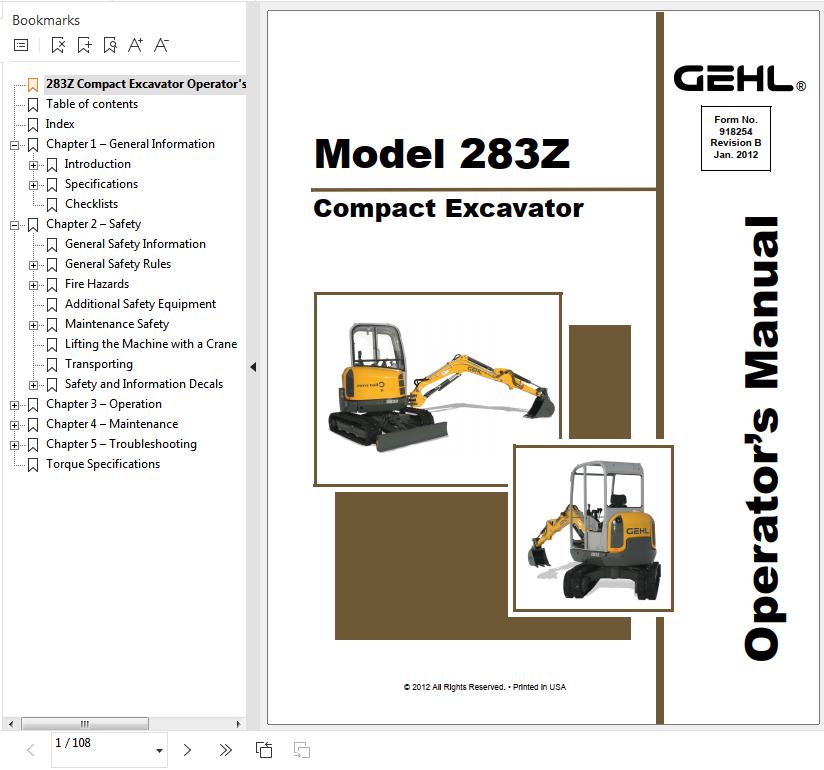Go to Chapter 1 – General Information
824x770 pixels.
(x=130, y=144)
